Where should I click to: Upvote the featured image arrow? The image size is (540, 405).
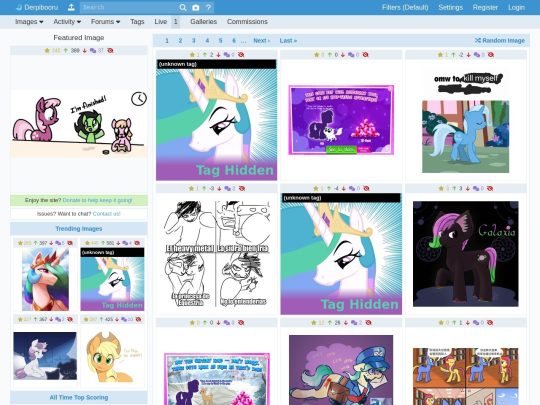(x=66, y=51)
